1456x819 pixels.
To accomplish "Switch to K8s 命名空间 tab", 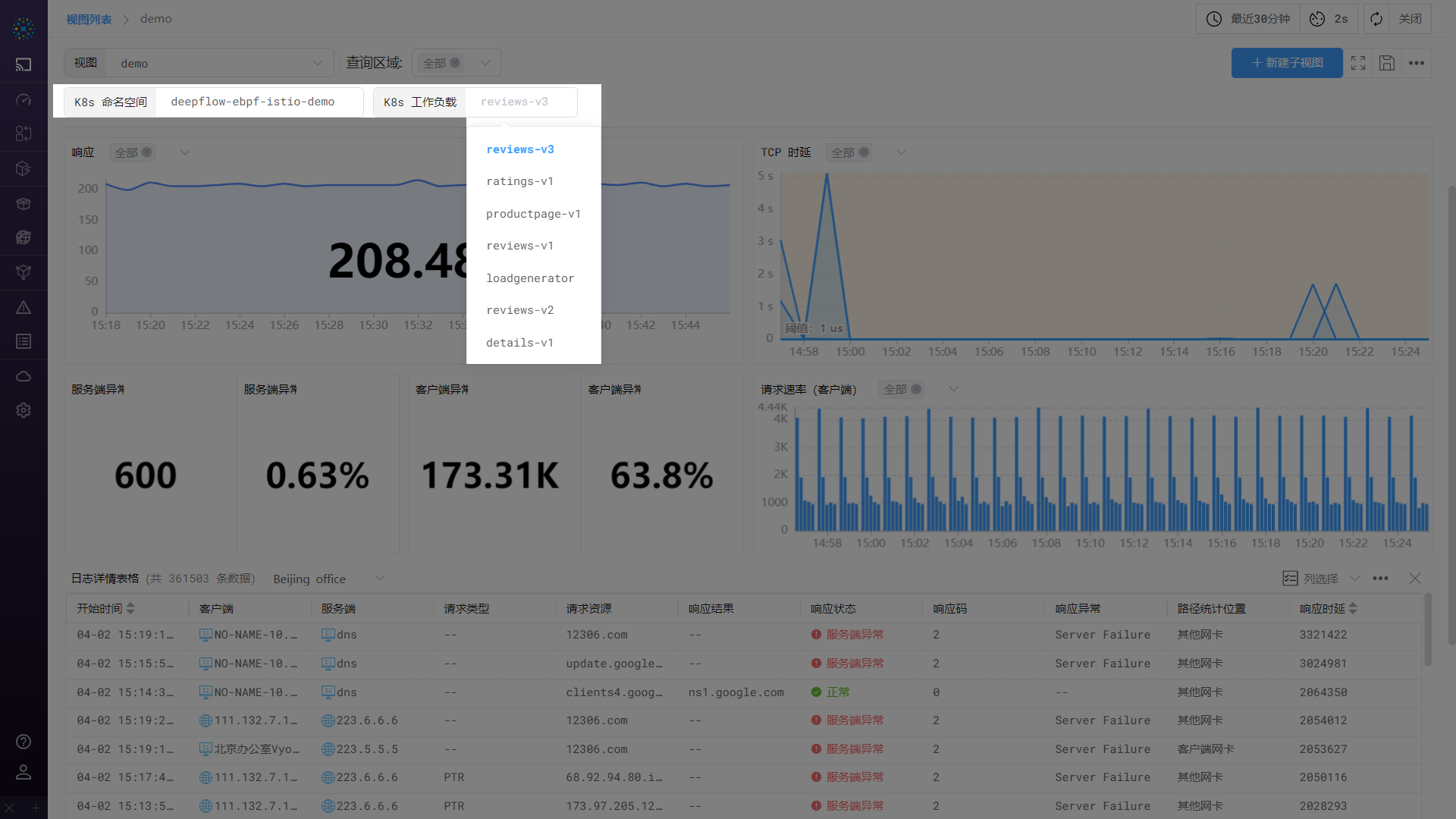I will coord(109,101).
